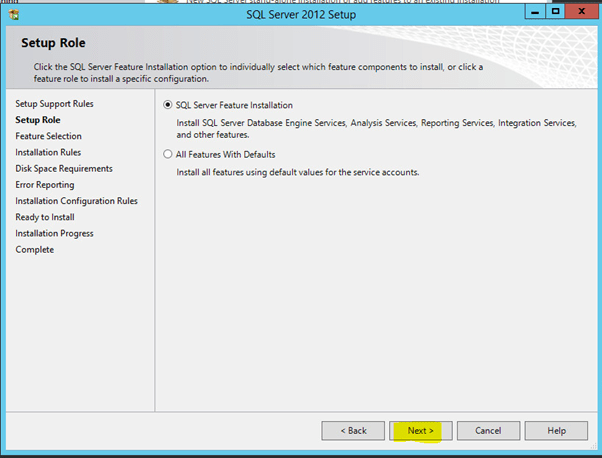Screen dimensions: 602x458
Task: Click Installation Progress in sidebar
Action: point(55,233)
